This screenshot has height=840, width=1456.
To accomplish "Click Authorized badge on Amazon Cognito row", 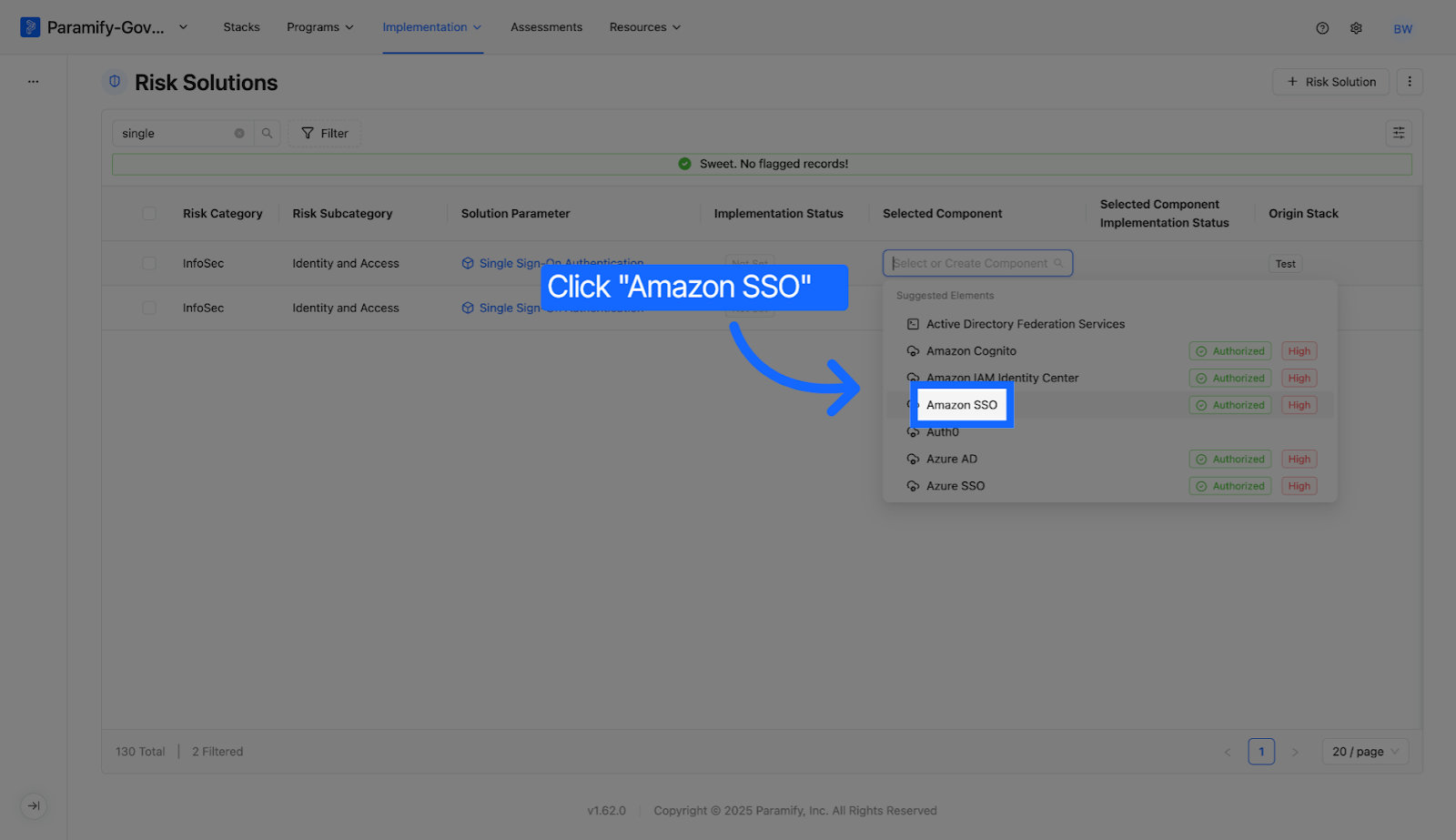I will click(x=1229, y=351).
